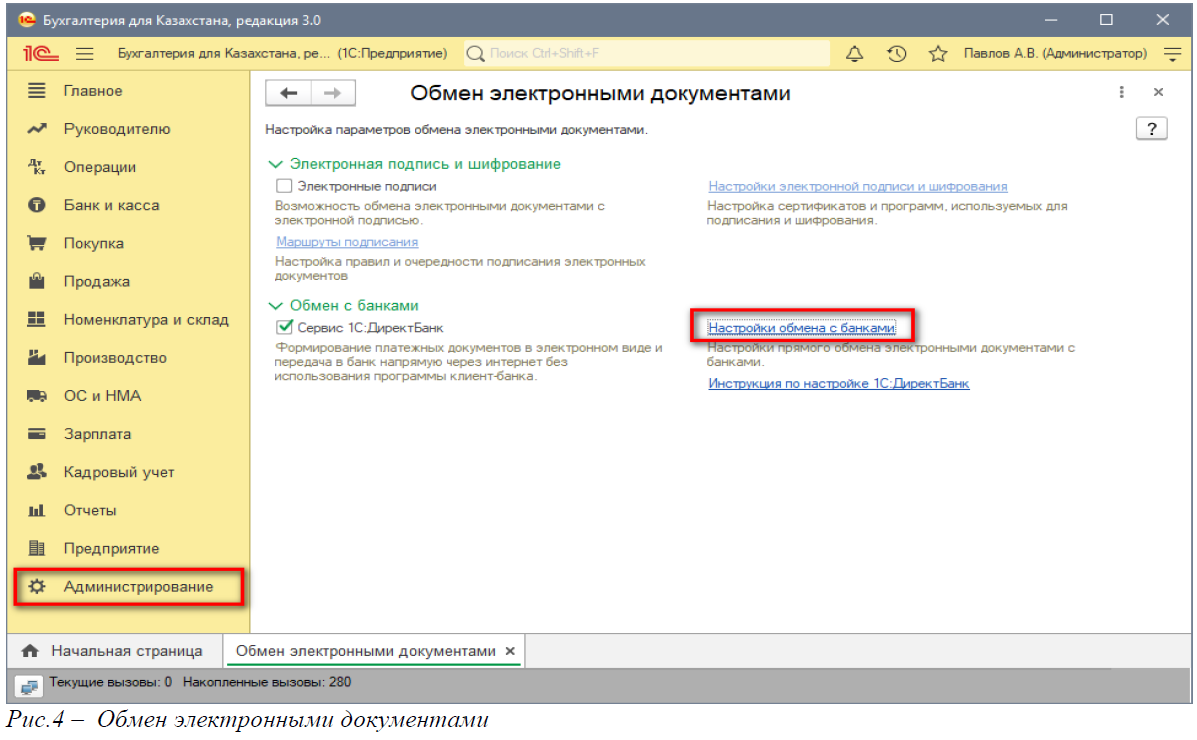Image resolution: width=1197 pixels, height=740 pixels.
Task: Click the hamburger sections menu icon
Action: tap(85, 54)
